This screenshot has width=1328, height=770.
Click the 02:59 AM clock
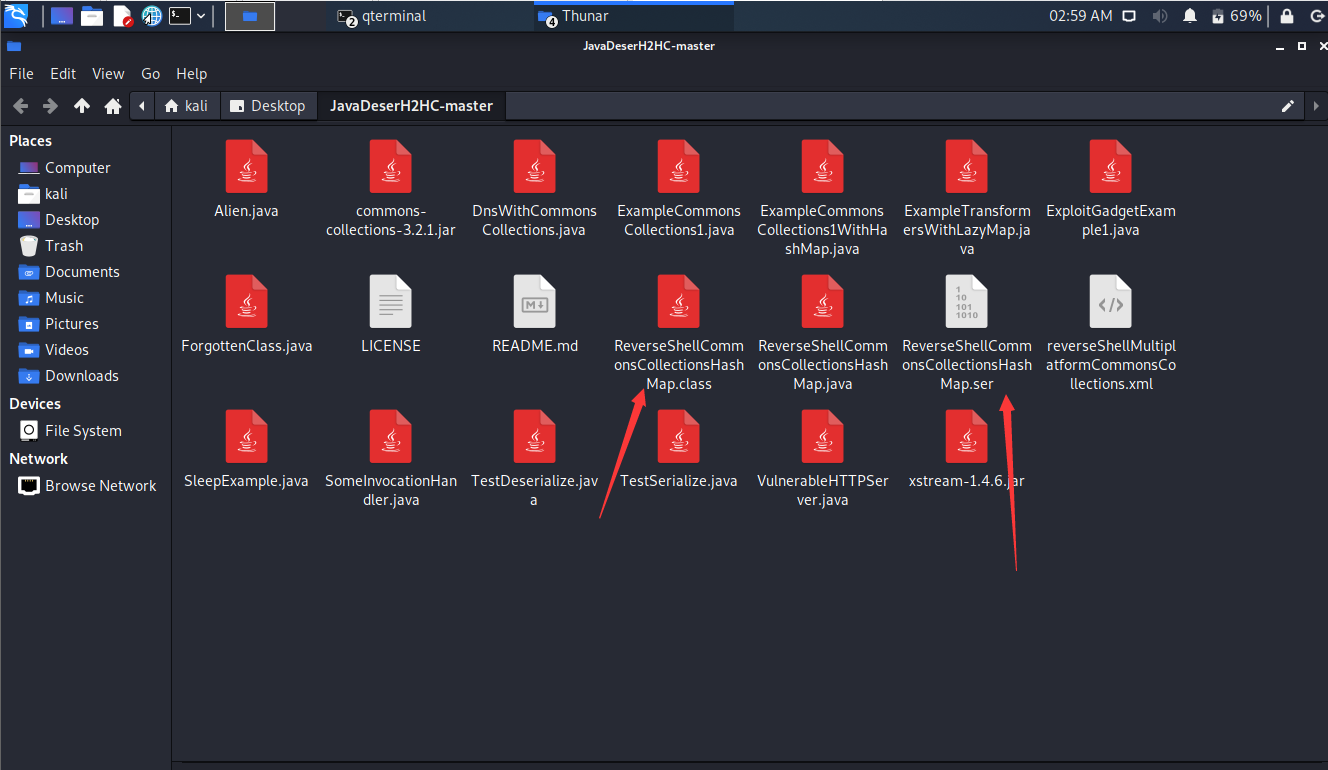(x=1080, y=16)
